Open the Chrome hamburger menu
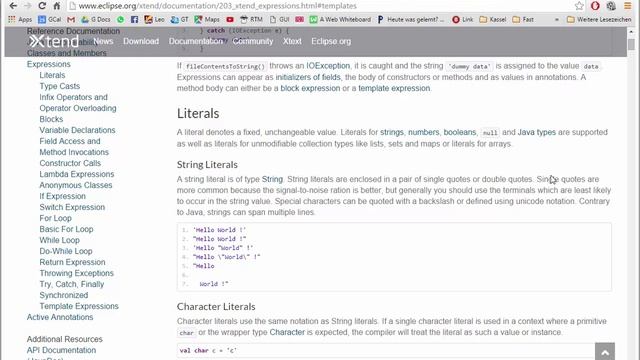 (627, 6)
